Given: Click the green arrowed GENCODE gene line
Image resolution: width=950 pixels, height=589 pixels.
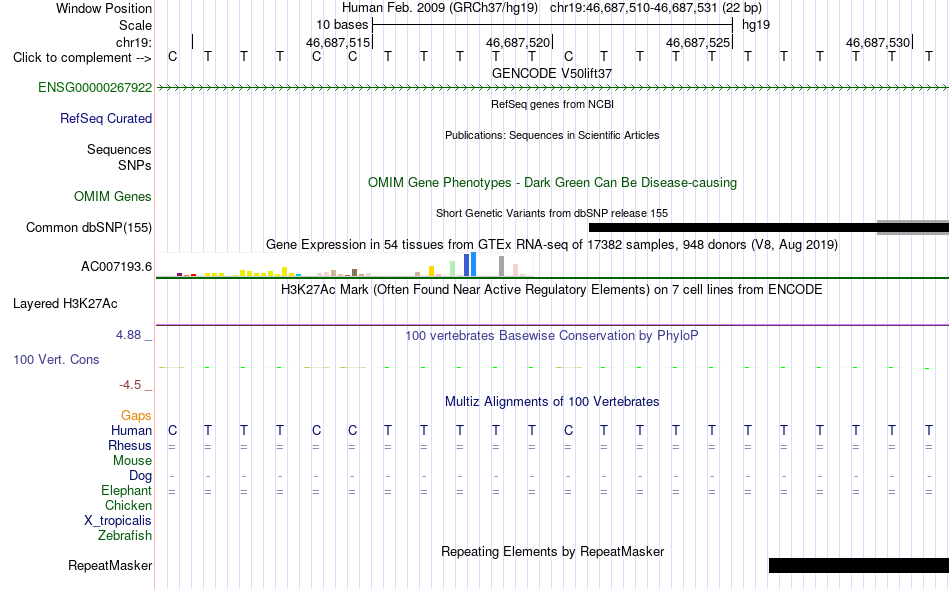Looking at the screenshot, I should [552, 88].
